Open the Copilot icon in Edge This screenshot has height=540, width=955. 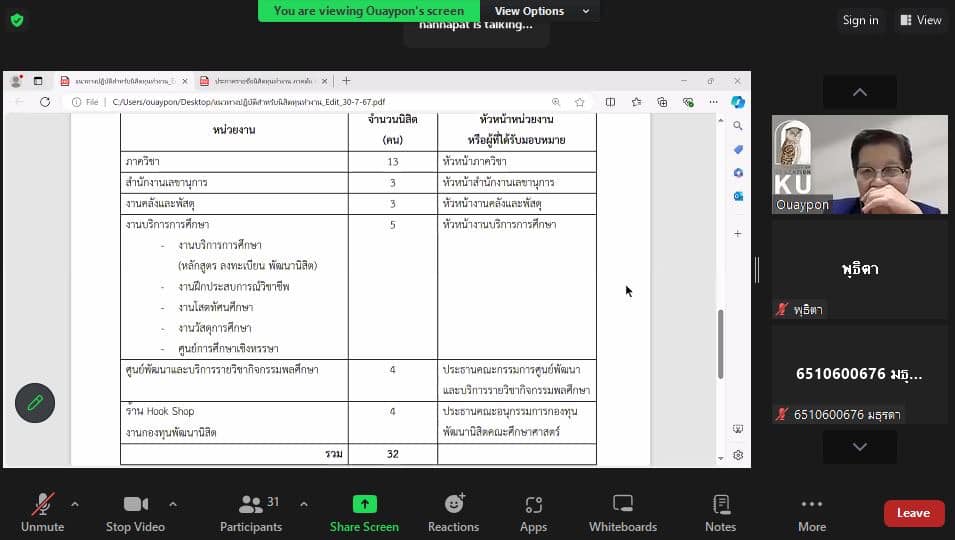click(x=738, y=102)
